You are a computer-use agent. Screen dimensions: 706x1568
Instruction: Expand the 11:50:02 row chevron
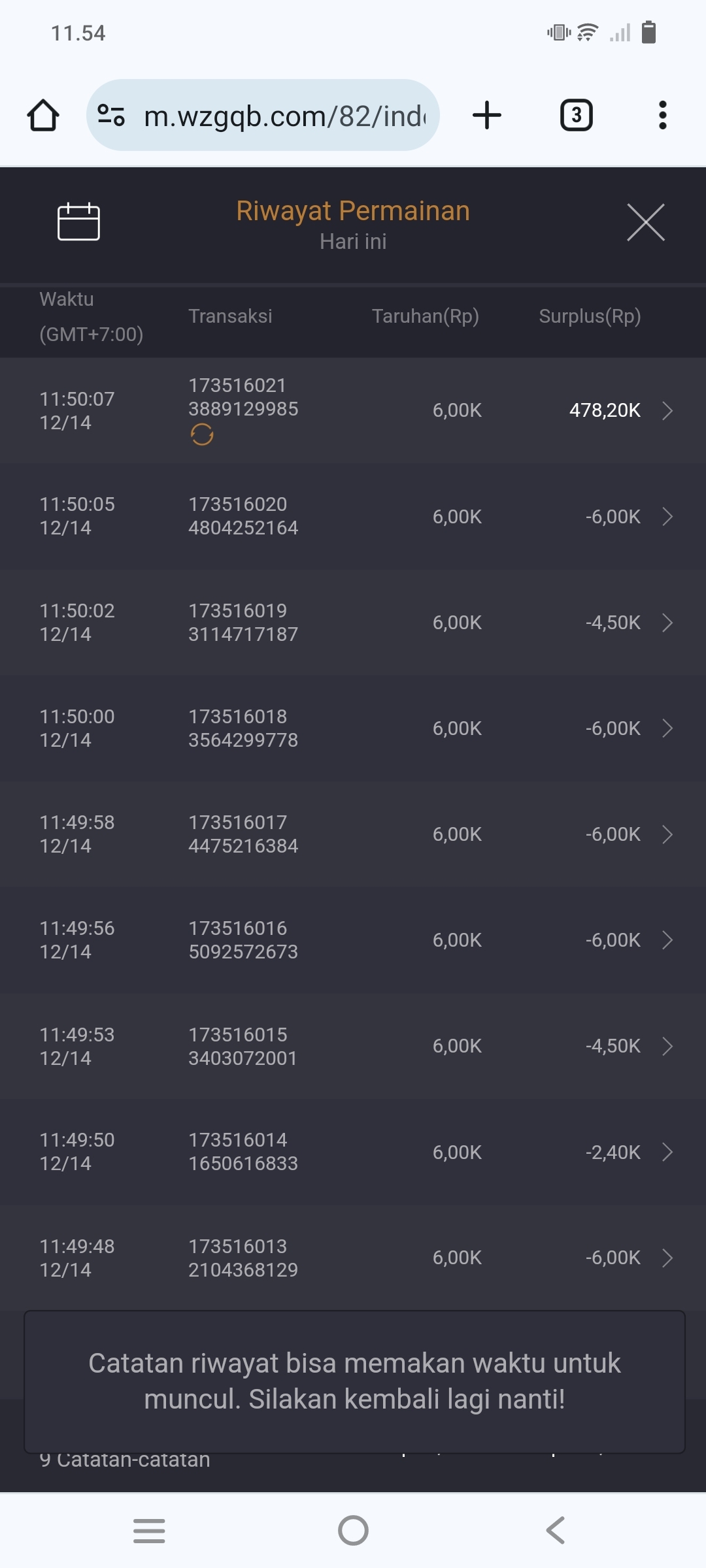click(x=667, y=623)
